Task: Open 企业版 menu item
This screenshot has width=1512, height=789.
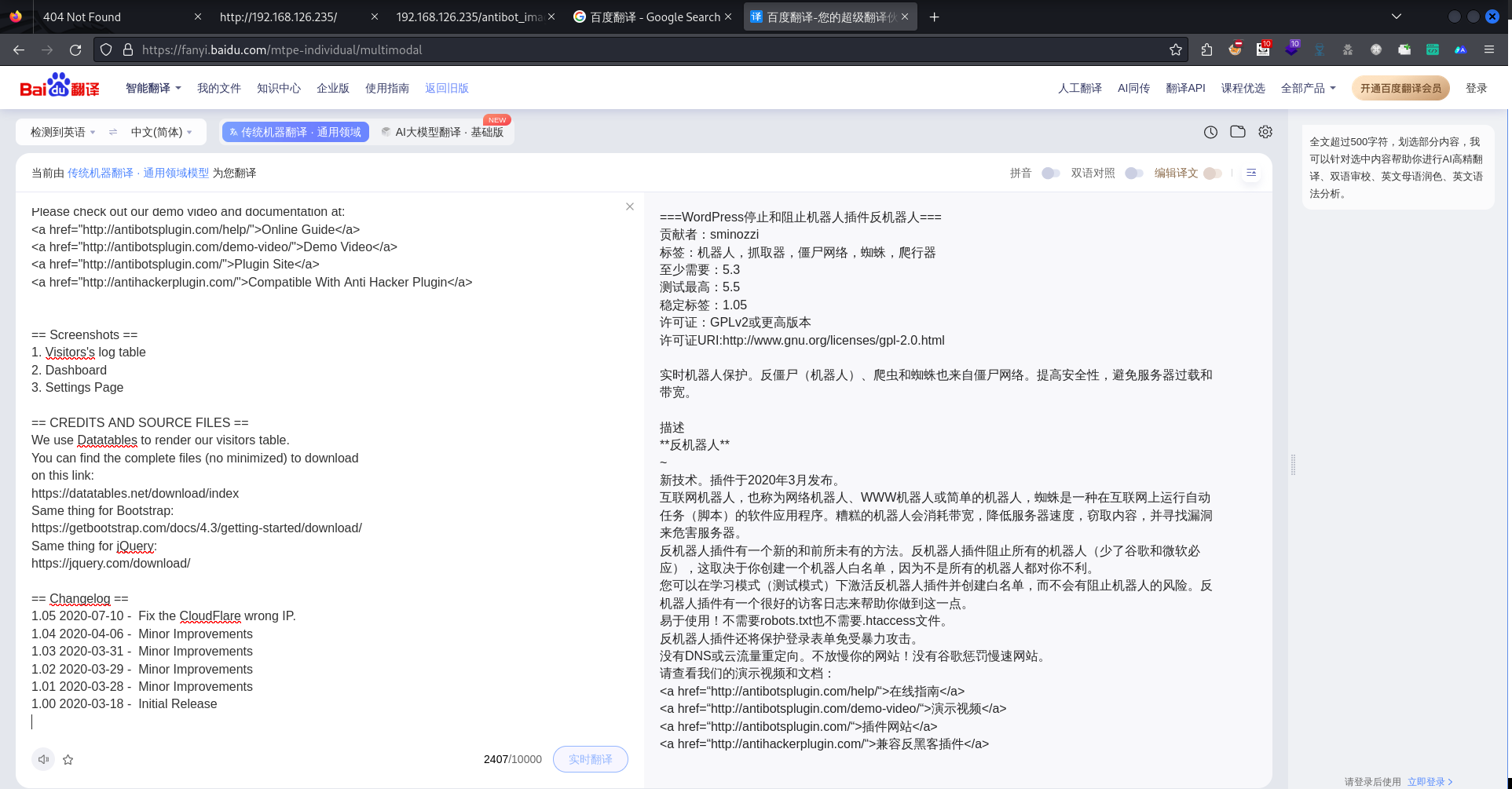Action: [x=333, y=88]
